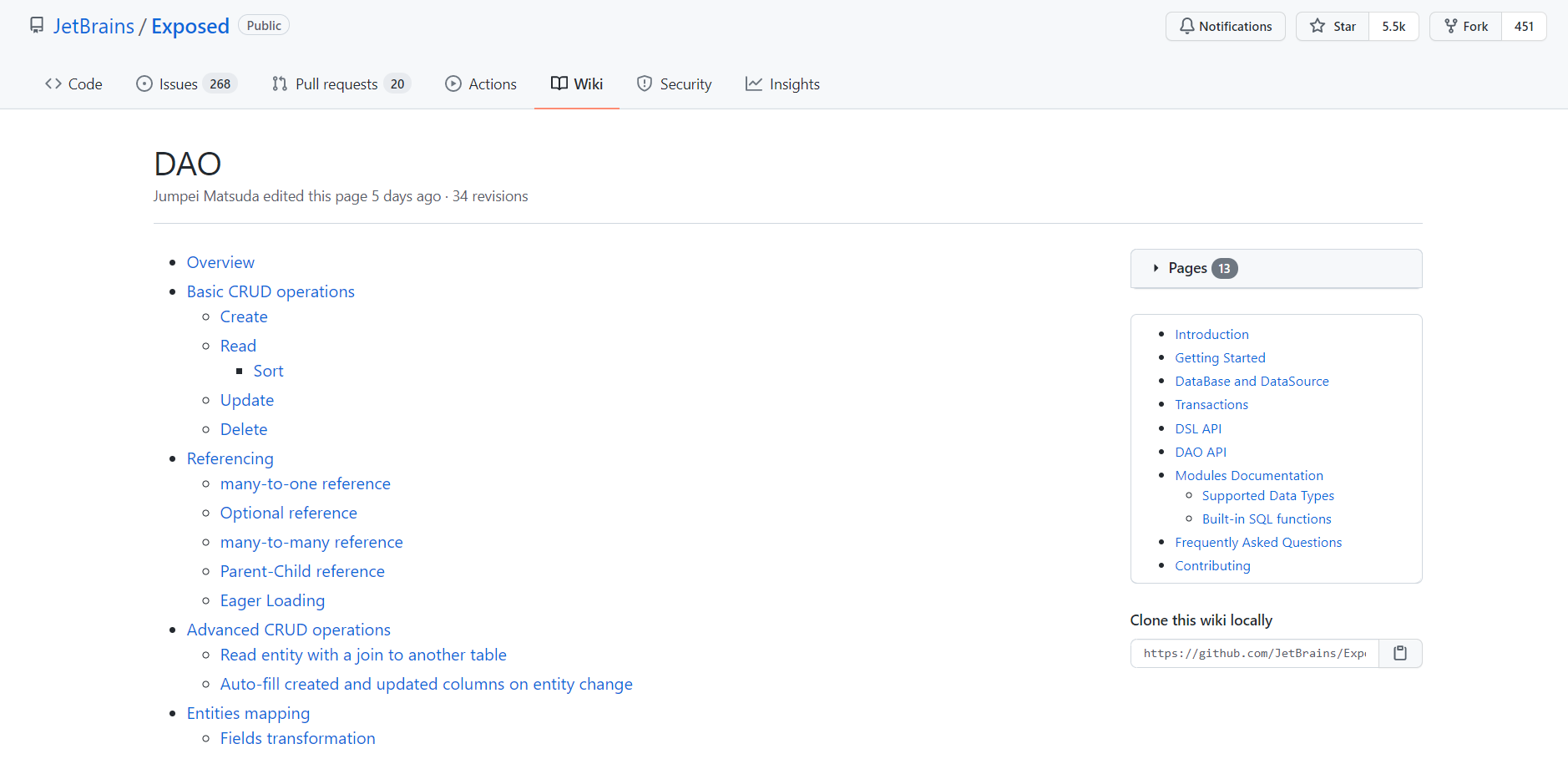This screenshot has width=1568, height=764.
Task: Open Frequently Asked Questions page
Action: 1258,542
